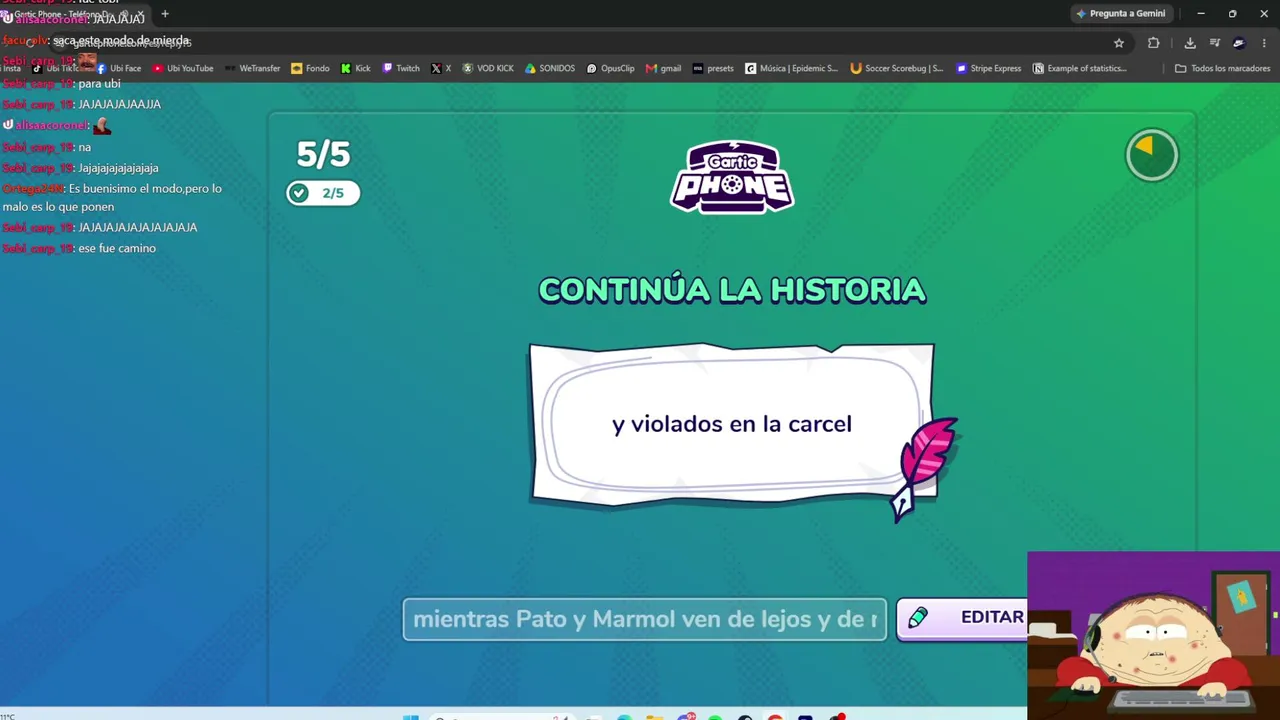Screen dimensions: 1280x720
Task: Open the Kick bookmark
Action: (x=355, y=69)
